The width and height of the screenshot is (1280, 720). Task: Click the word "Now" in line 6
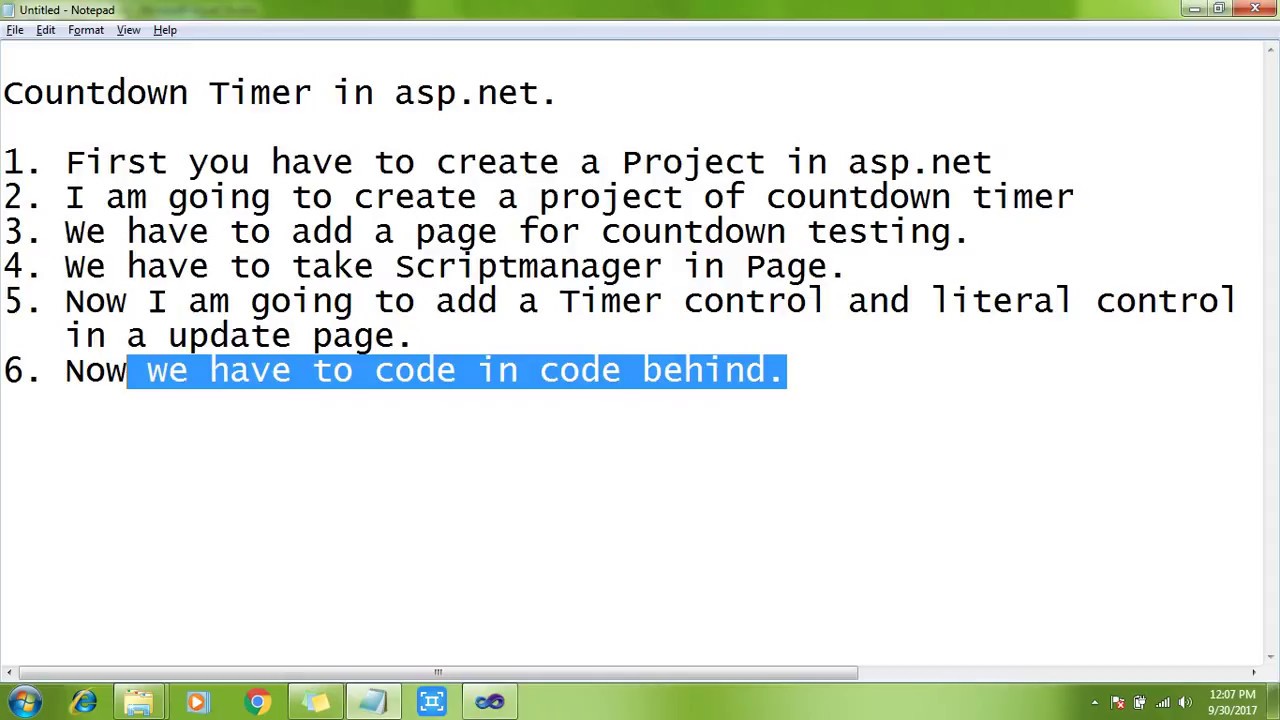click(x=96, y=371)
